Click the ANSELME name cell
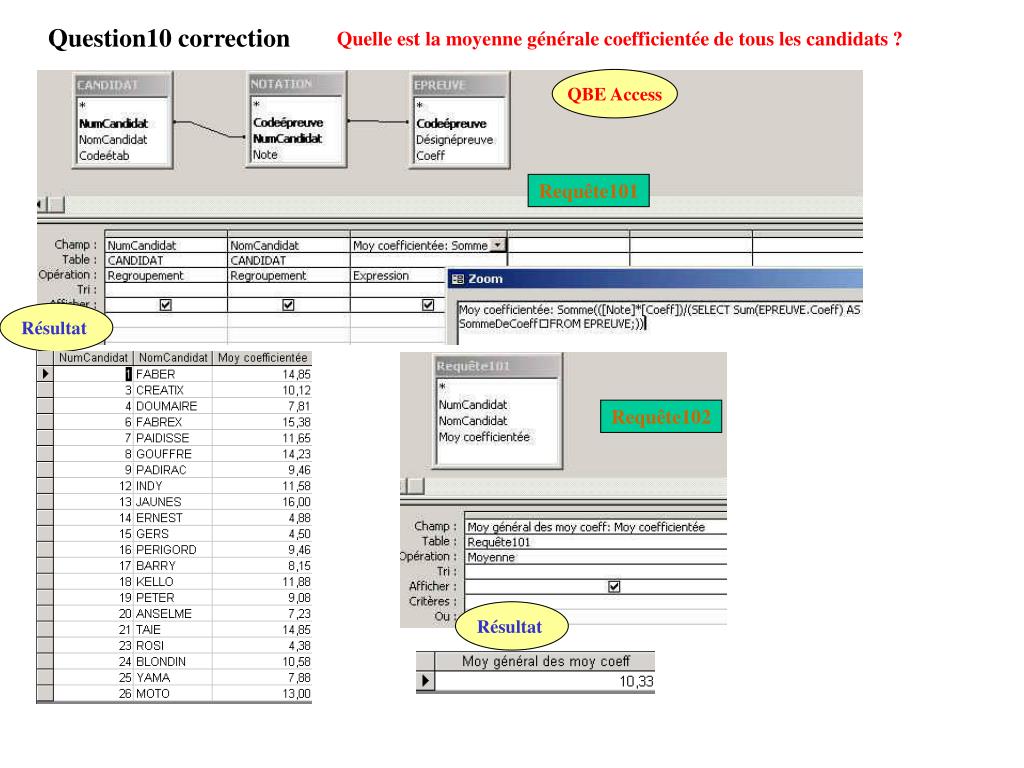Screen dimensions: 1024x768 click(x=173, y=614)
